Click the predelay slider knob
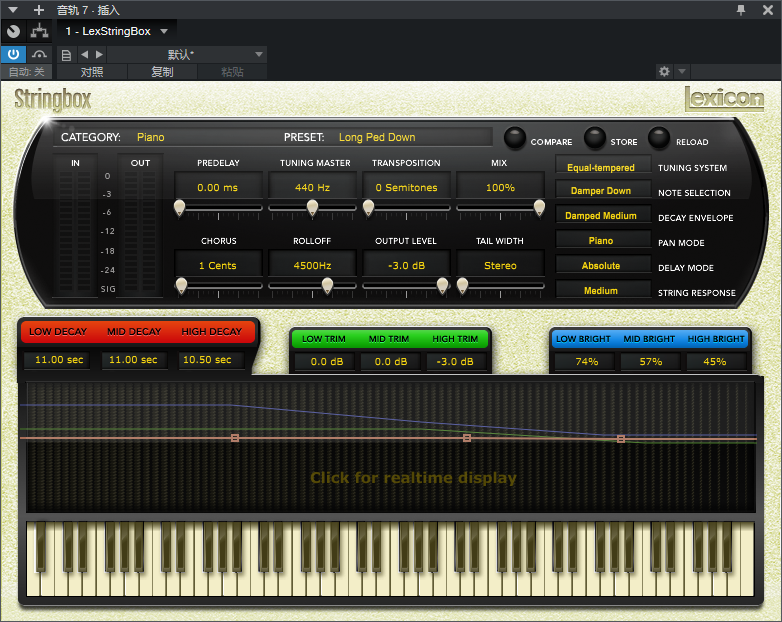Image resolution: width=782 pixels, height=622 pixels. (x=180, y=207)
